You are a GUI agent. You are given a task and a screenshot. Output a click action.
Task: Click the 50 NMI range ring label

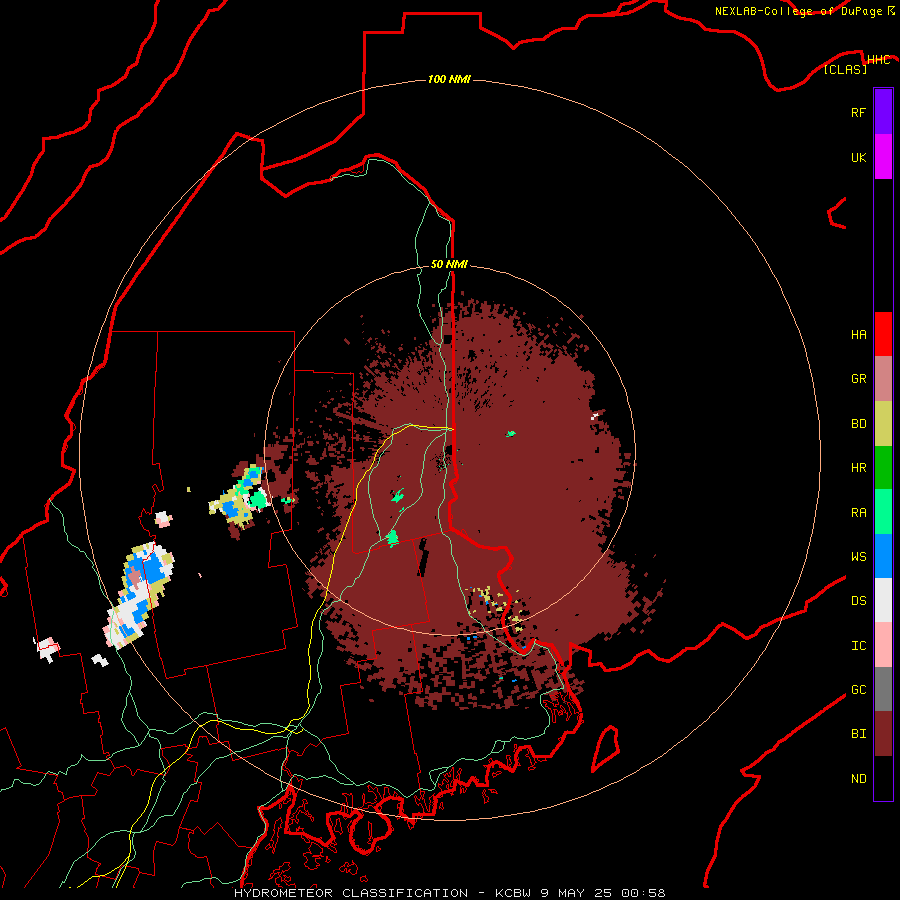click(x=449, y=264)
